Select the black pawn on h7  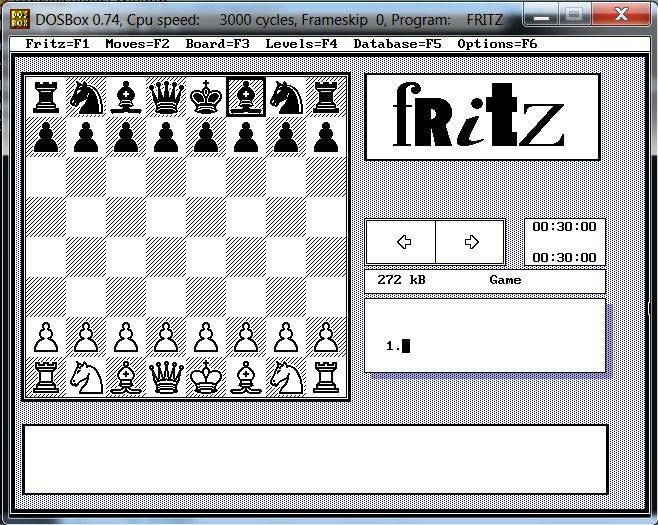326,137
